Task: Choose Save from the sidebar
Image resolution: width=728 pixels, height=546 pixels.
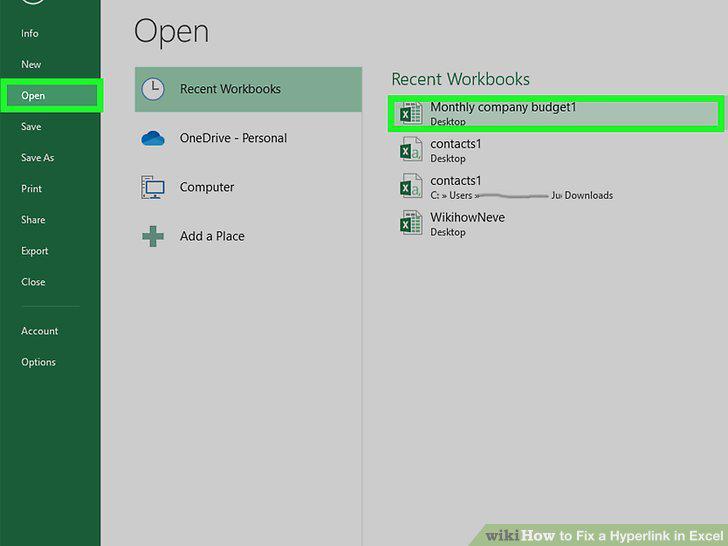Action: click(31, 127)
